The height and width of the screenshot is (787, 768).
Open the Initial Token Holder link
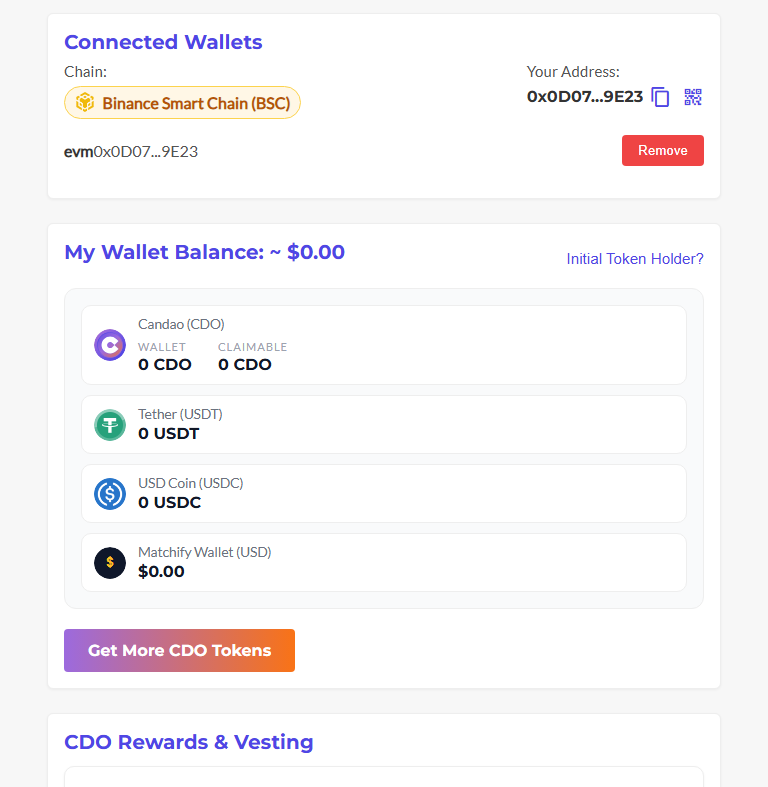[x=635, y=259]
